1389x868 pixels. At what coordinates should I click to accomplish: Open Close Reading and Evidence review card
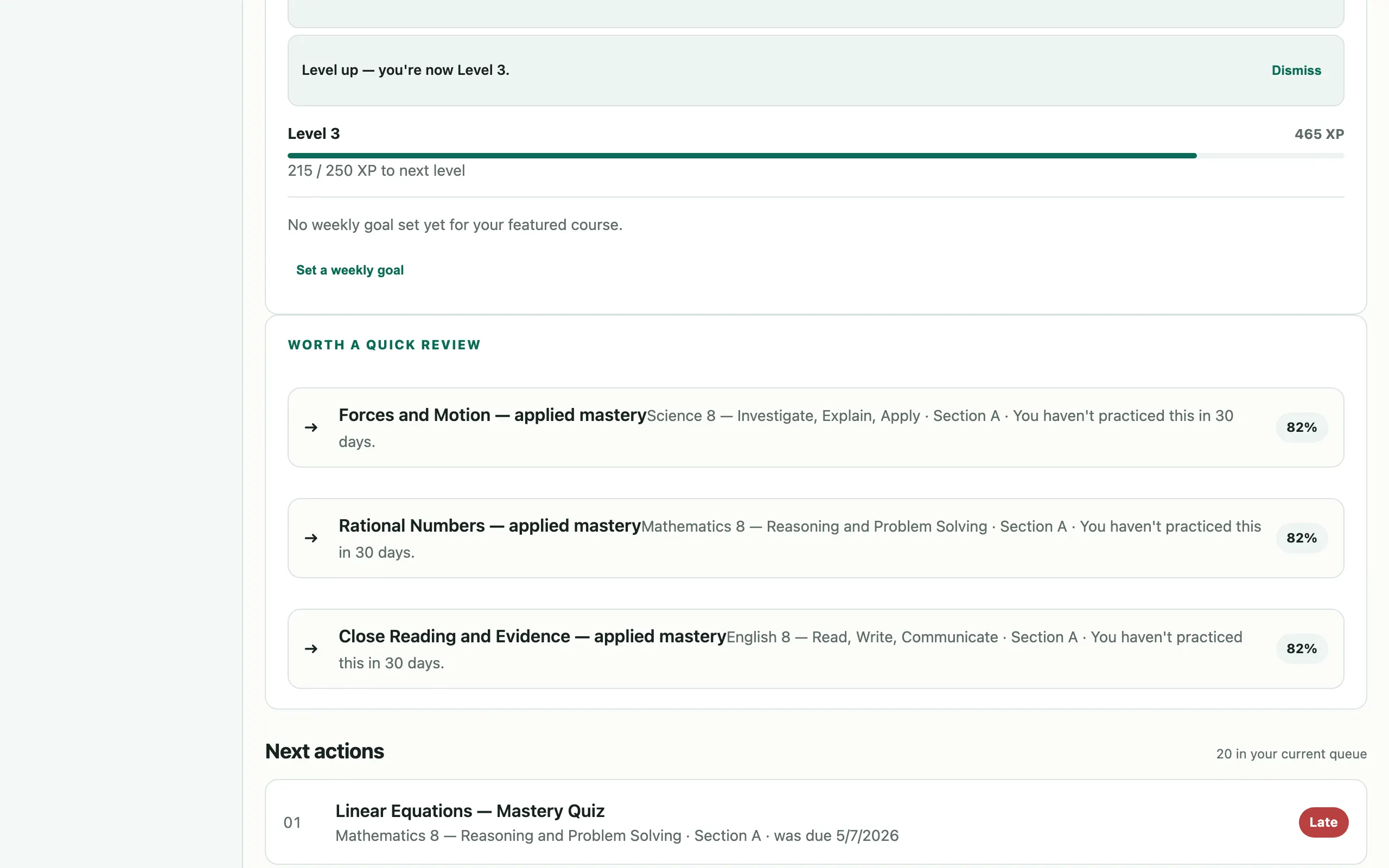coord(815,649)
